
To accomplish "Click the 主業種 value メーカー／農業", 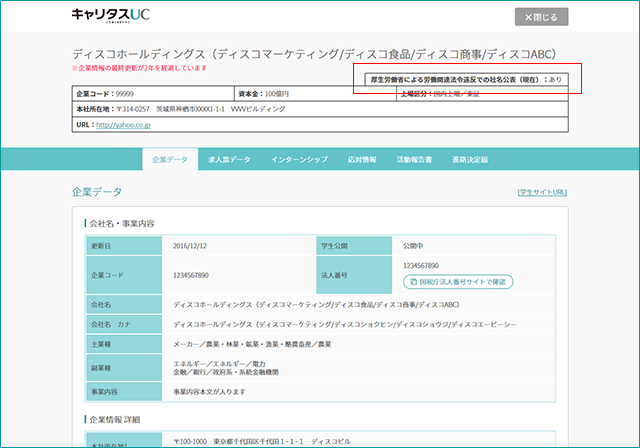I will [x=252, y=344].
